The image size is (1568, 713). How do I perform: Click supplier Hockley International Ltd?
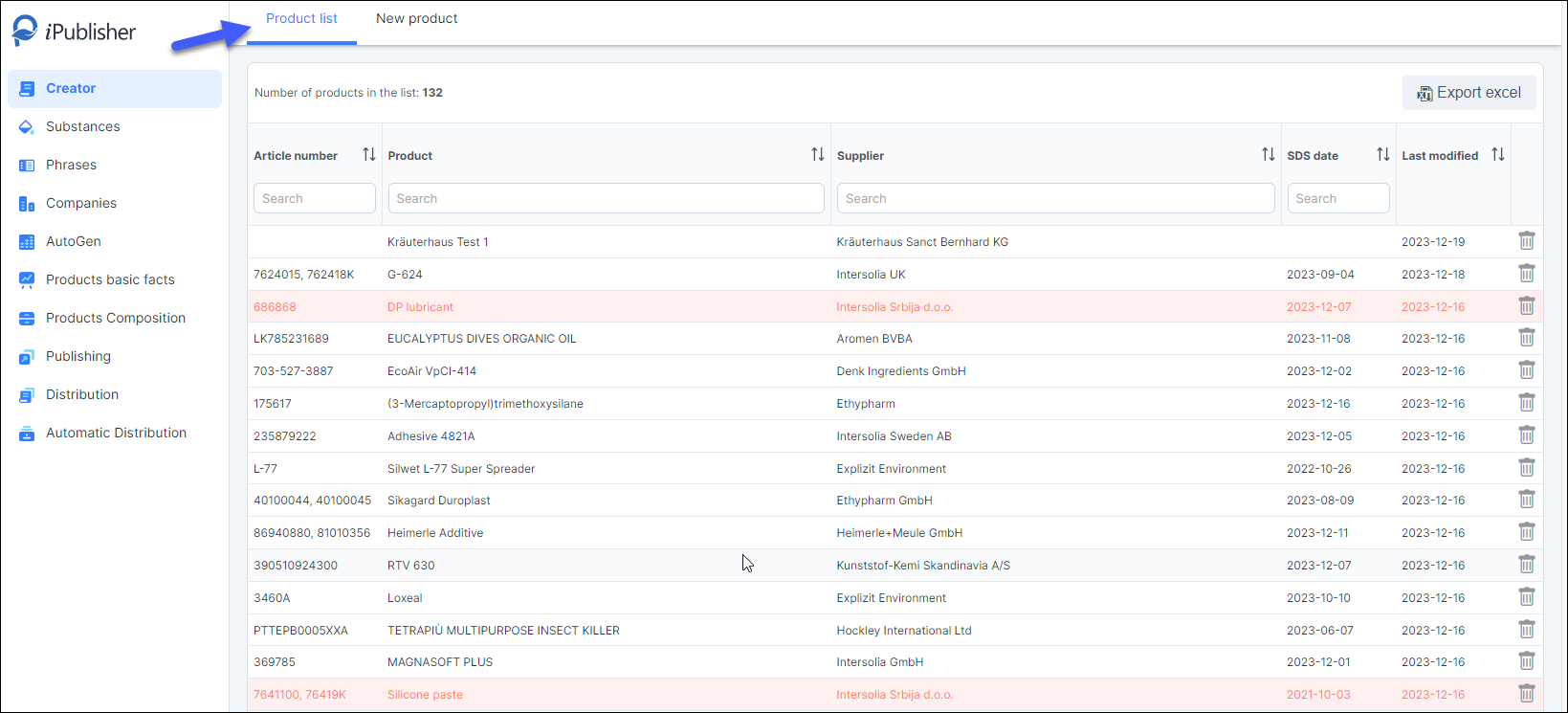tap(904, 631)
